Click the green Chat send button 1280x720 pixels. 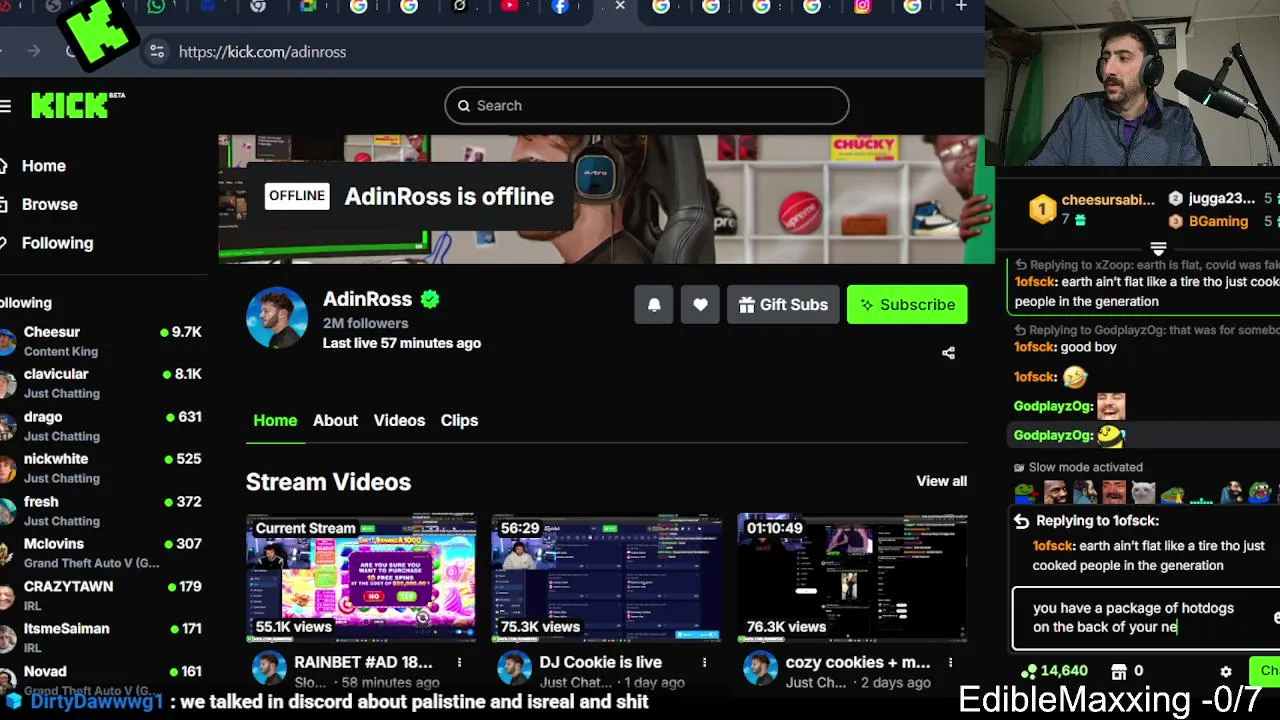(x=1265, y=671)
